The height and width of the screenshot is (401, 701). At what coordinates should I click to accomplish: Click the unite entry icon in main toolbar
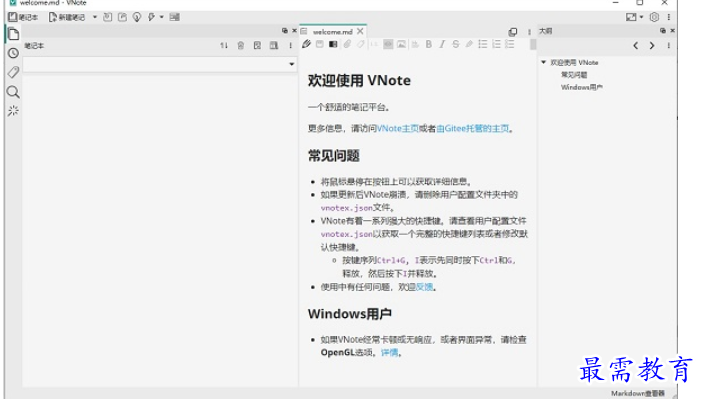click(x=175, y=17)
